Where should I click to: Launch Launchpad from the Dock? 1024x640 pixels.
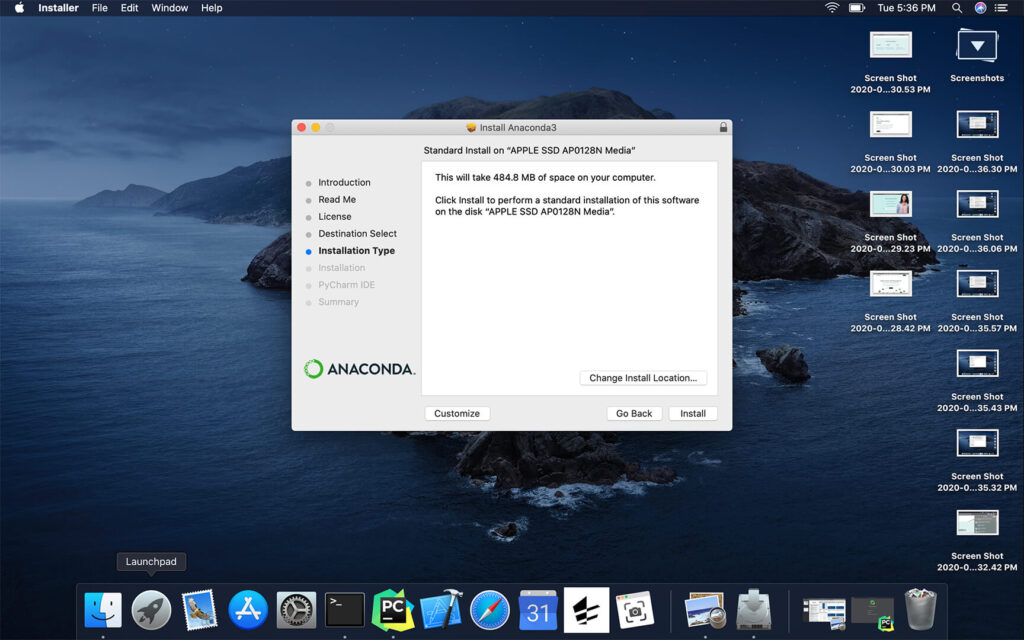point(151,611)
